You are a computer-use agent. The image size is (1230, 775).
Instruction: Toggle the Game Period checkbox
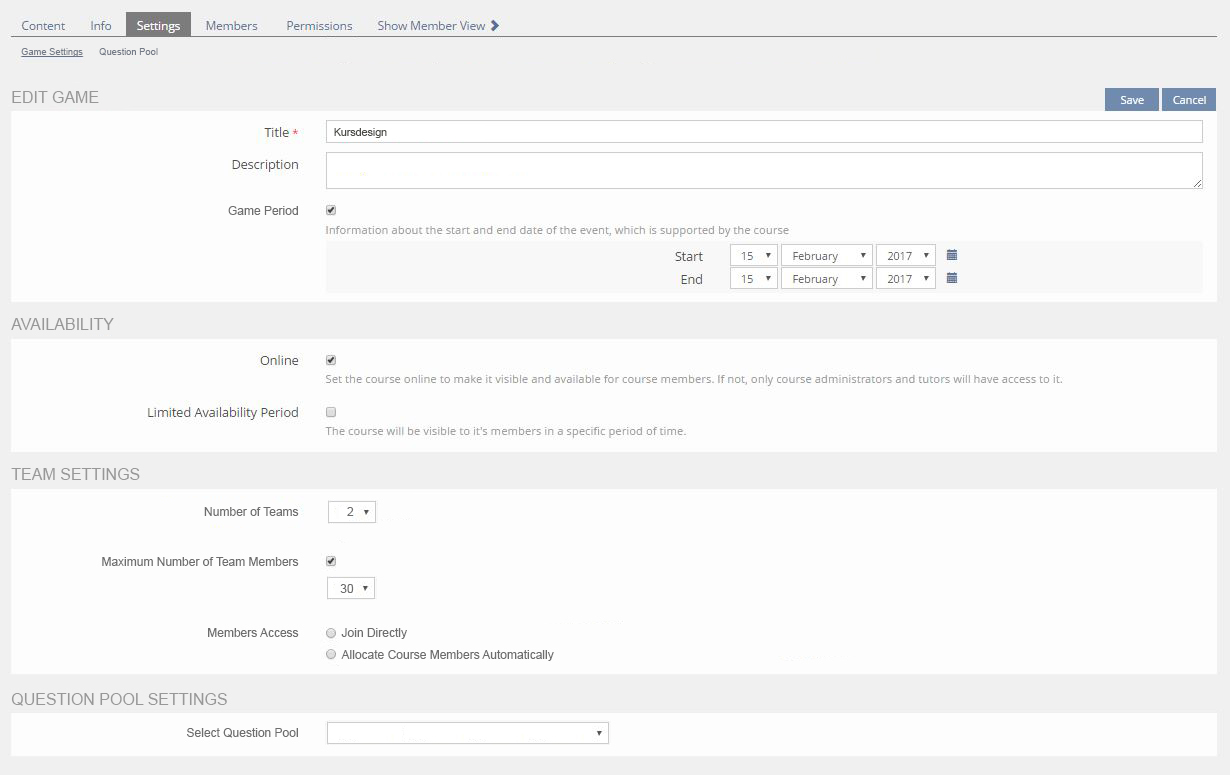point(331,210)
